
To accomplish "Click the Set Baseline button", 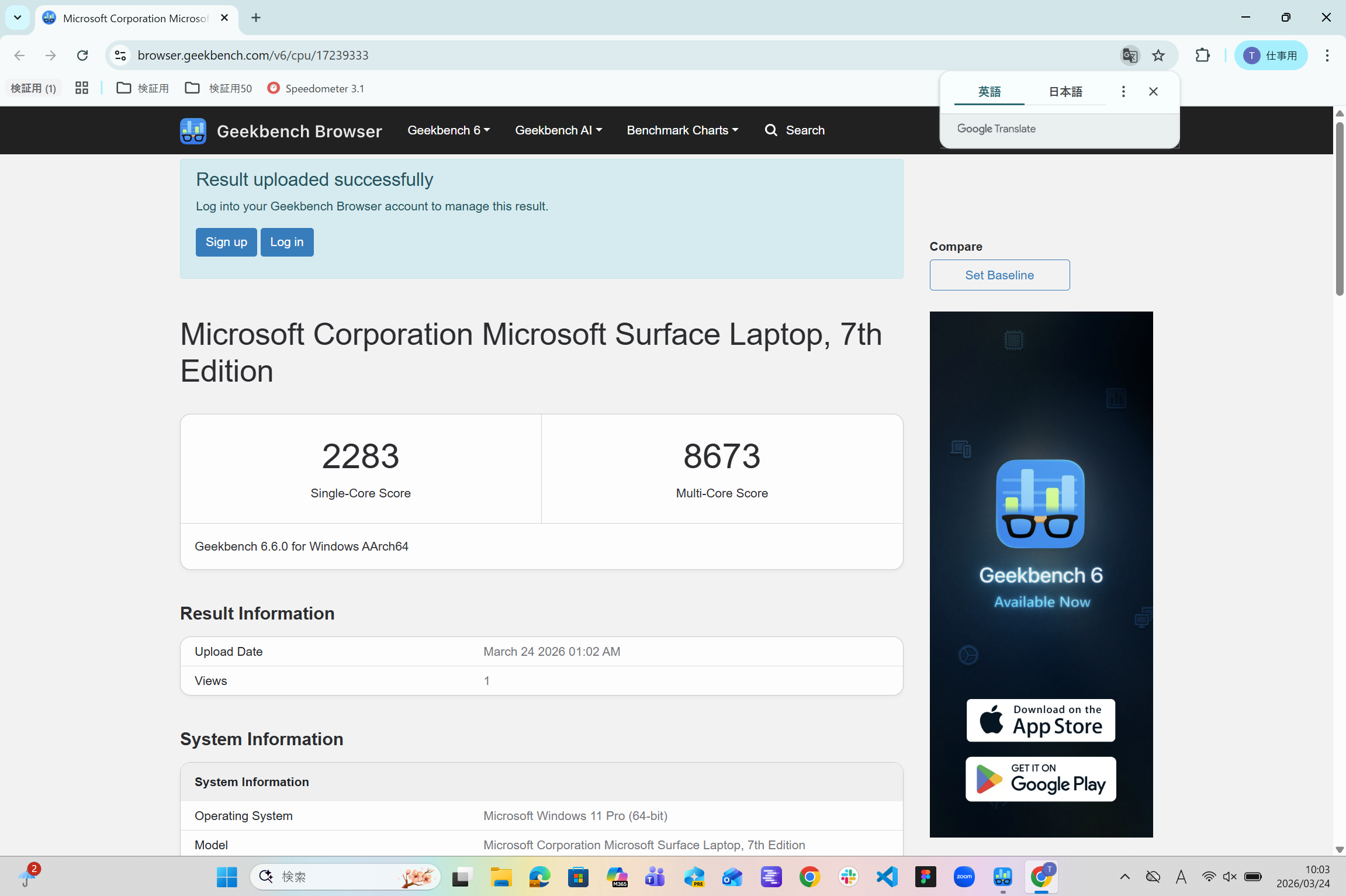I will click(999, 275).
